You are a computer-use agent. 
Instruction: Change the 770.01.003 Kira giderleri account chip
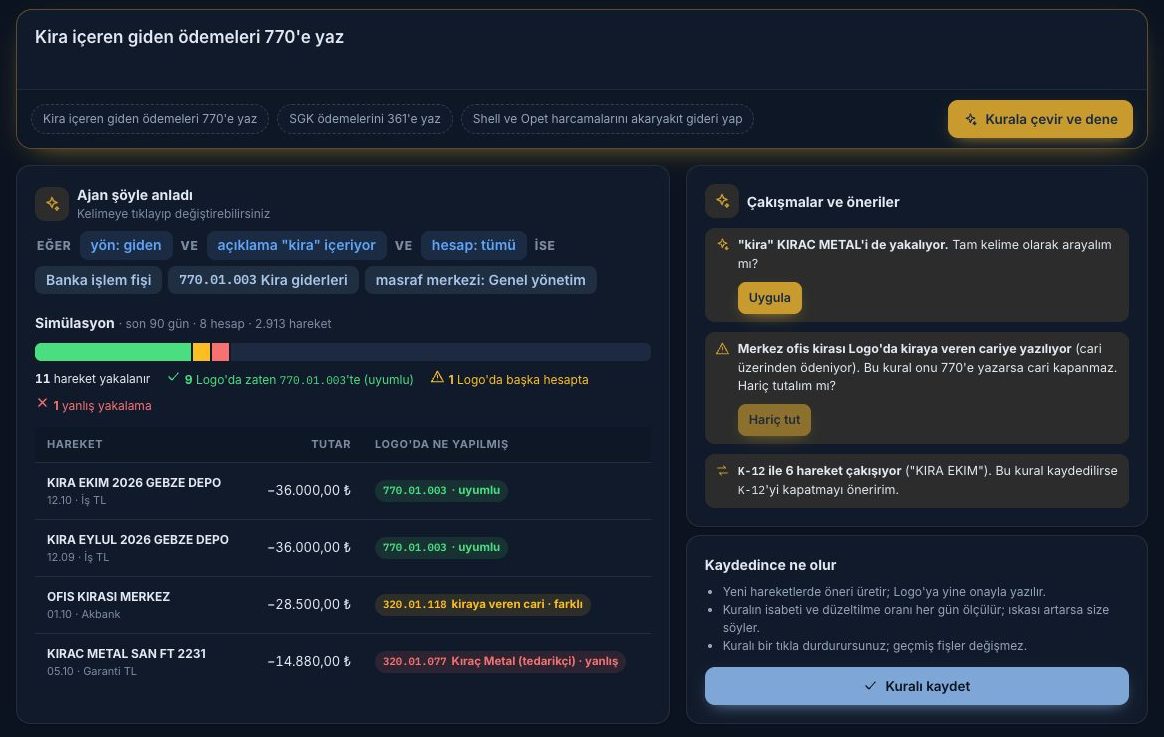pos(264,280)
